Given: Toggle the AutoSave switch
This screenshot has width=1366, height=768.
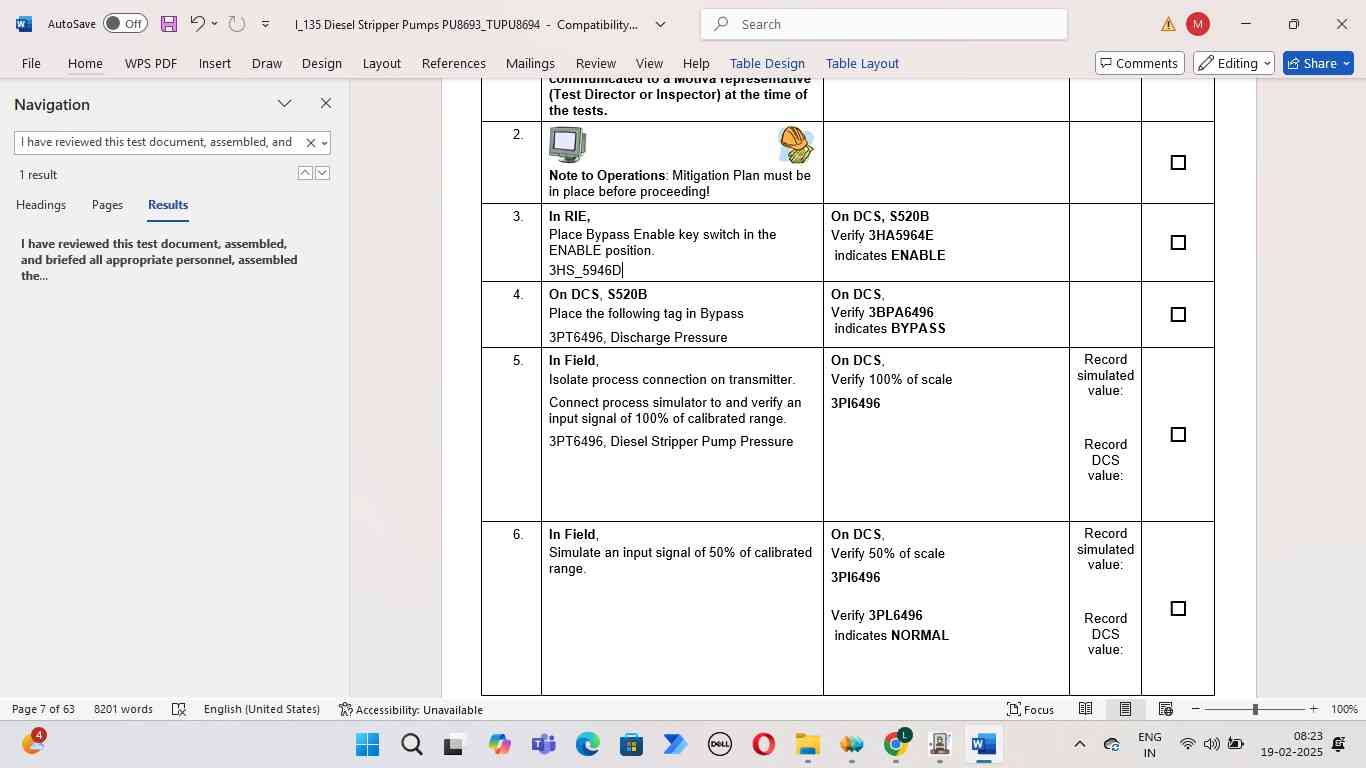Looking at the screenshot, I should click(x=125, y=24).
